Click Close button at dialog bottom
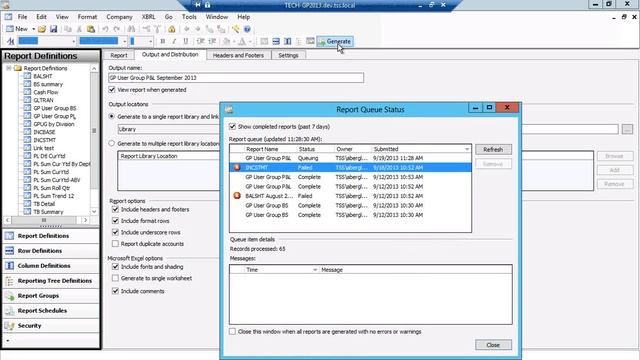Screen dimensions: 640x360 [493, 345]
